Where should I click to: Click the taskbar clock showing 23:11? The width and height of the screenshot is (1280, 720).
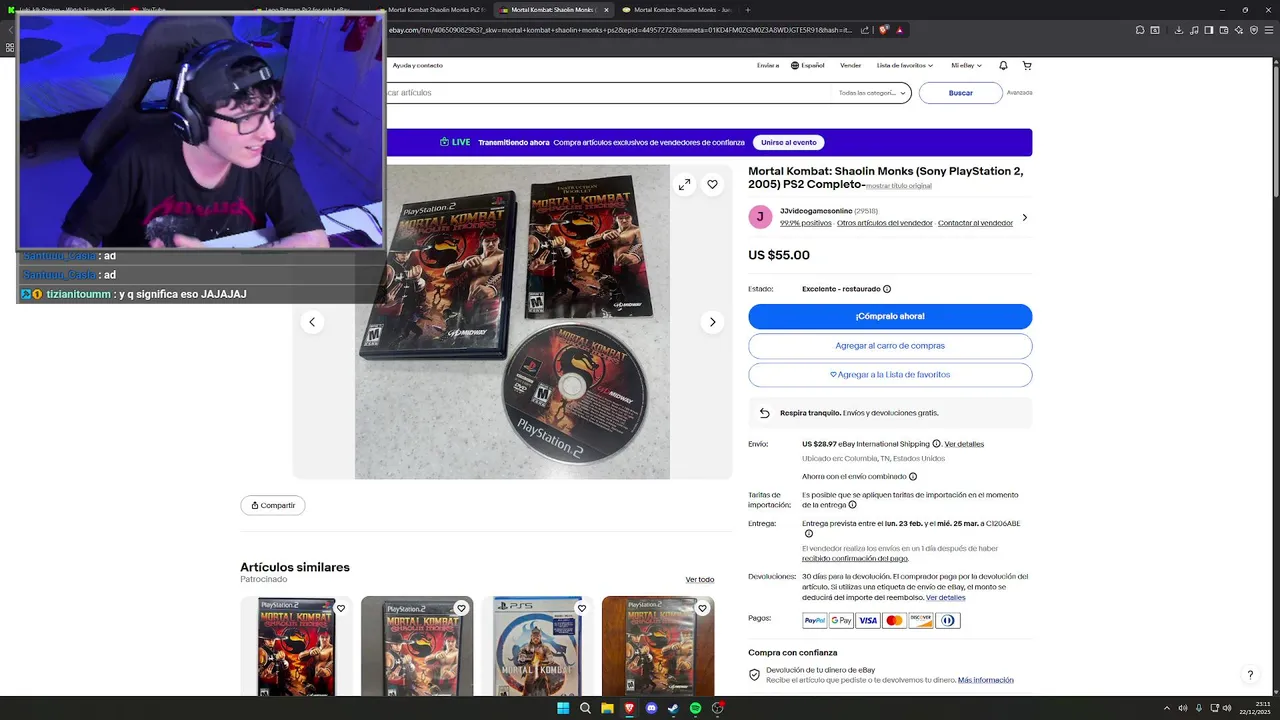1256,708
